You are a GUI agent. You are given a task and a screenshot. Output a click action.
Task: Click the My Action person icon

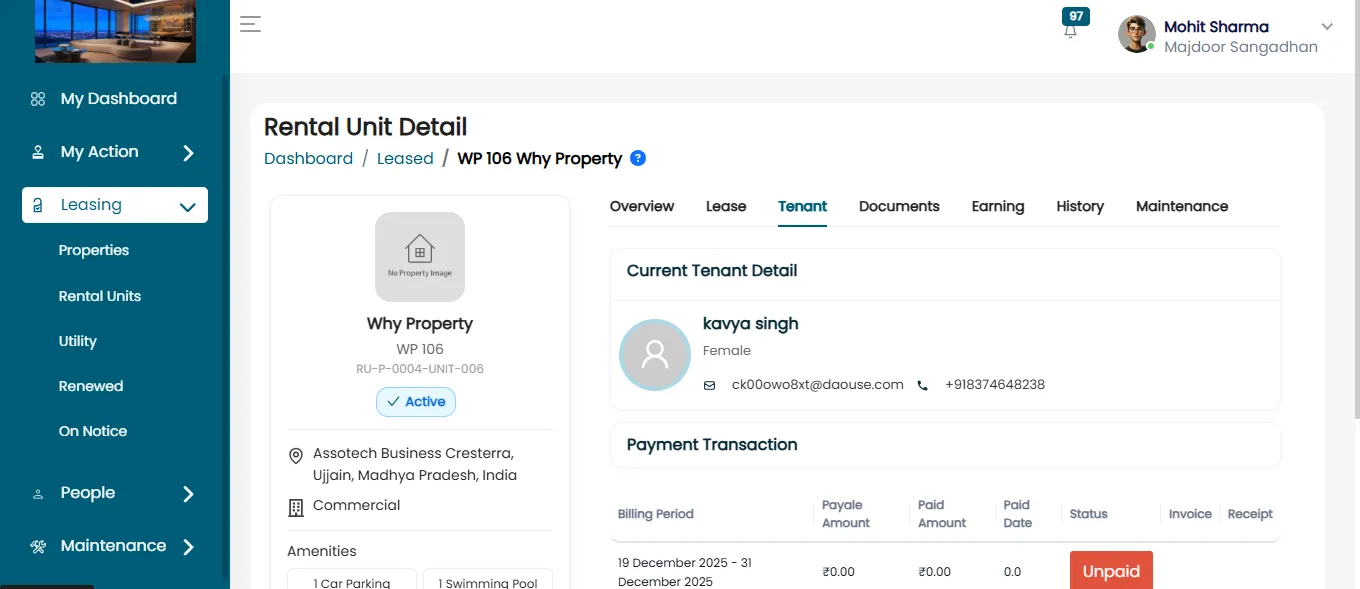[38, 152]
